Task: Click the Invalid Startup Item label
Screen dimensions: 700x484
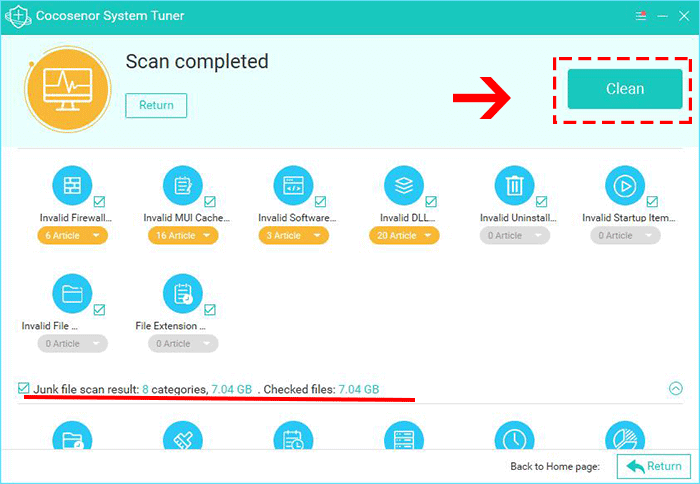Action: (x=629, y=218)
